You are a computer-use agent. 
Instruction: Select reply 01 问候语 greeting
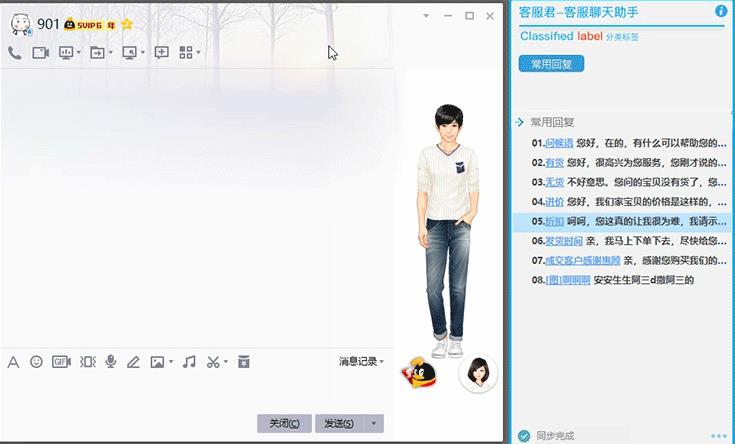coord(629,143)
